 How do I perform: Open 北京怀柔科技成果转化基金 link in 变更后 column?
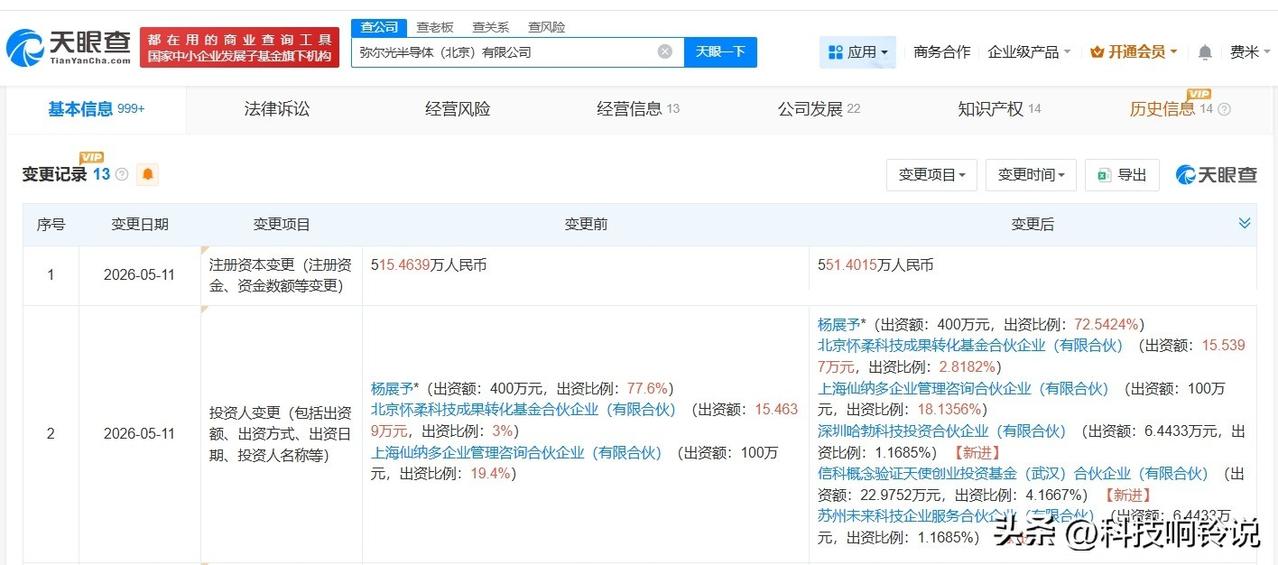tap(970, 345)
